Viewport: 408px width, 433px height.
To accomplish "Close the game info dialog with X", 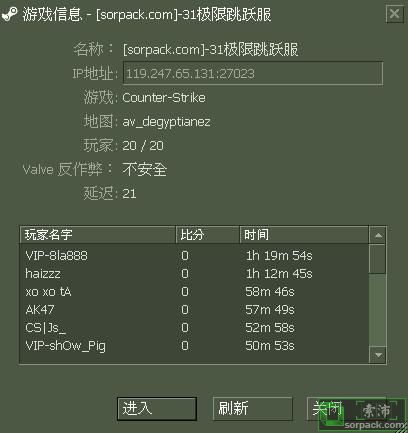I will click(394, 14).
